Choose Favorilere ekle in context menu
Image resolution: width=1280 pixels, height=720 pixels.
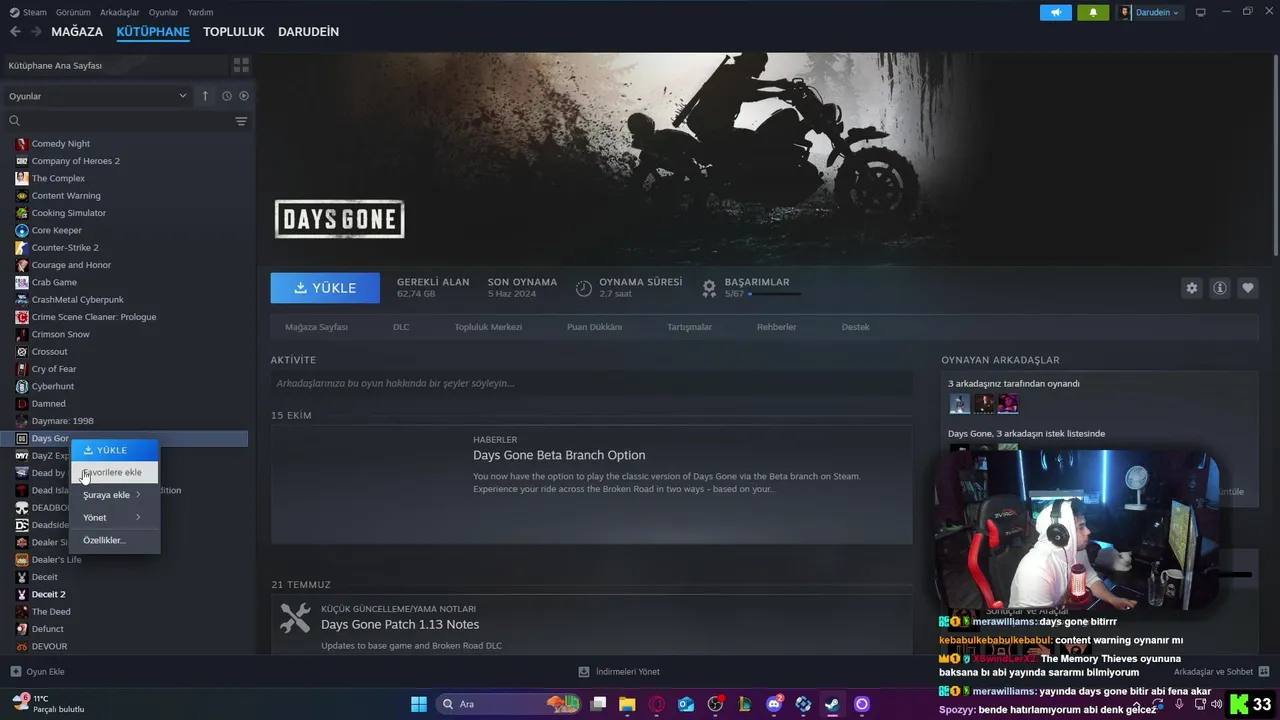(x=114, y=472)
